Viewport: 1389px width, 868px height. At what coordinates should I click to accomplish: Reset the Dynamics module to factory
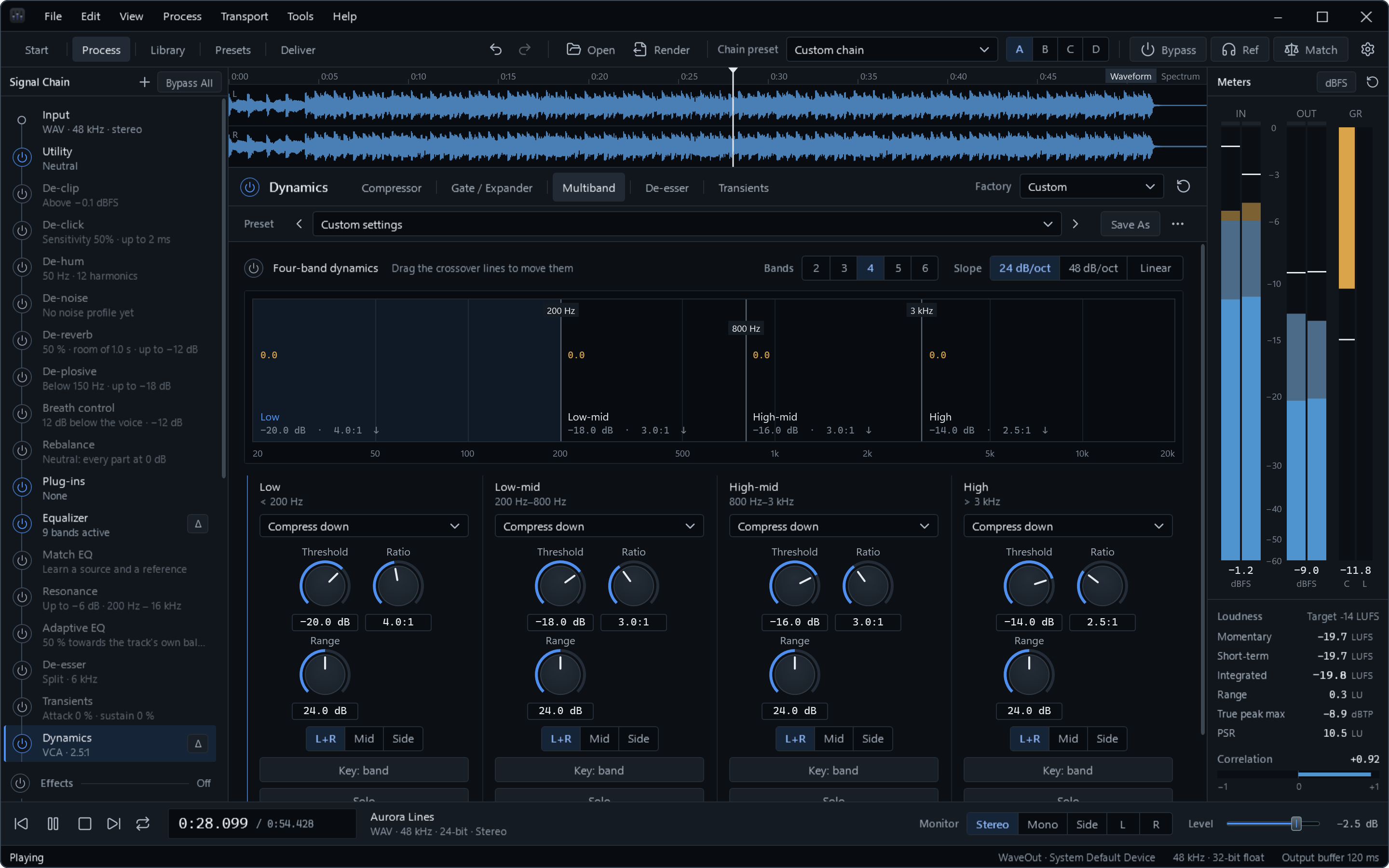(1183, 187)
